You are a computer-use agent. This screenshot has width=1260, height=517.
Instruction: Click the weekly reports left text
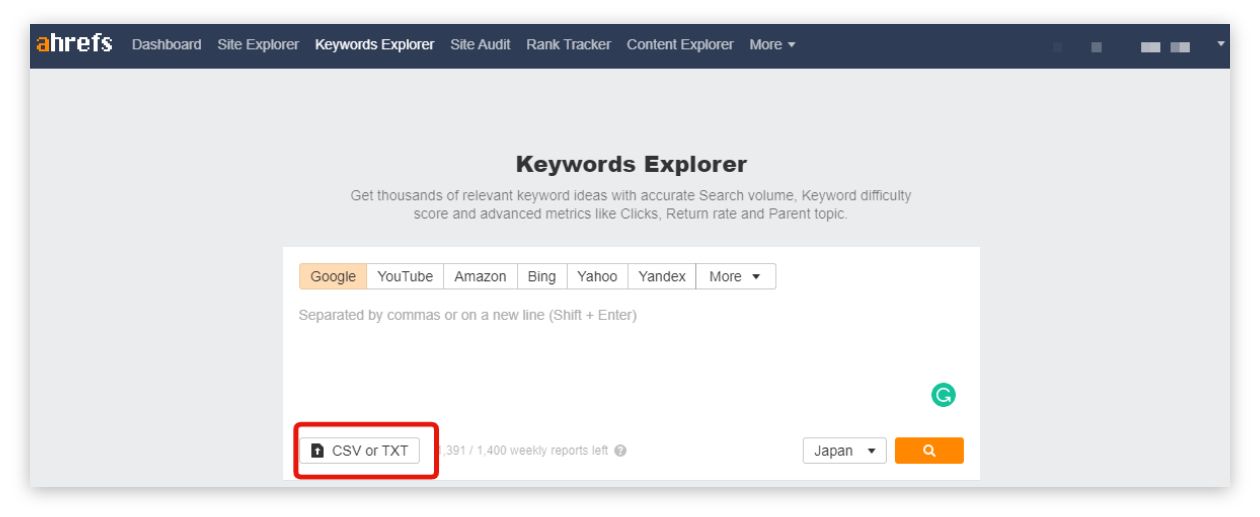(x=525, y=451)
